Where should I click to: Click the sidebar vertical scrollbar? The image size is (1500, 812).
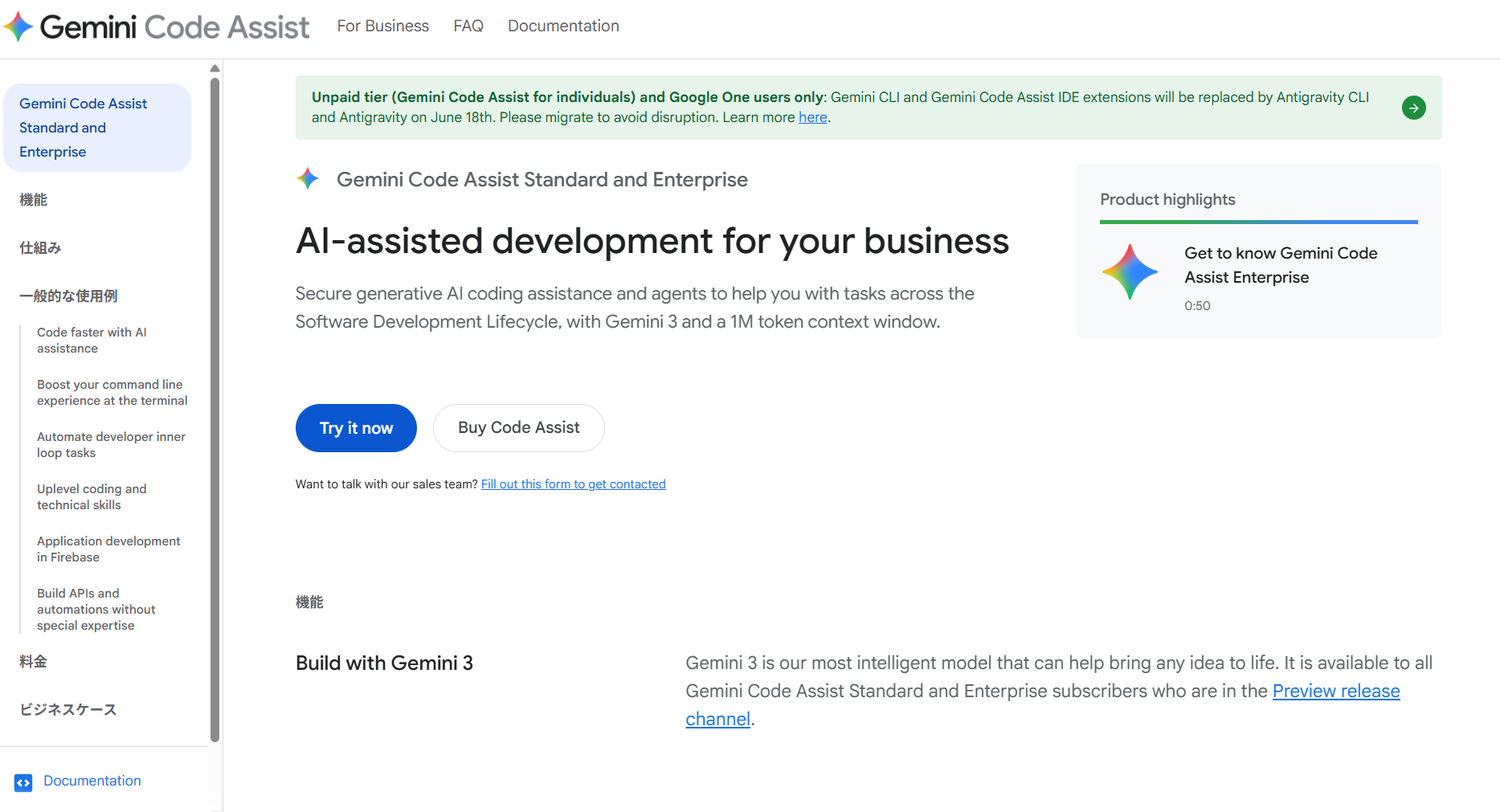pyautogui.click(x=215, y=410)
